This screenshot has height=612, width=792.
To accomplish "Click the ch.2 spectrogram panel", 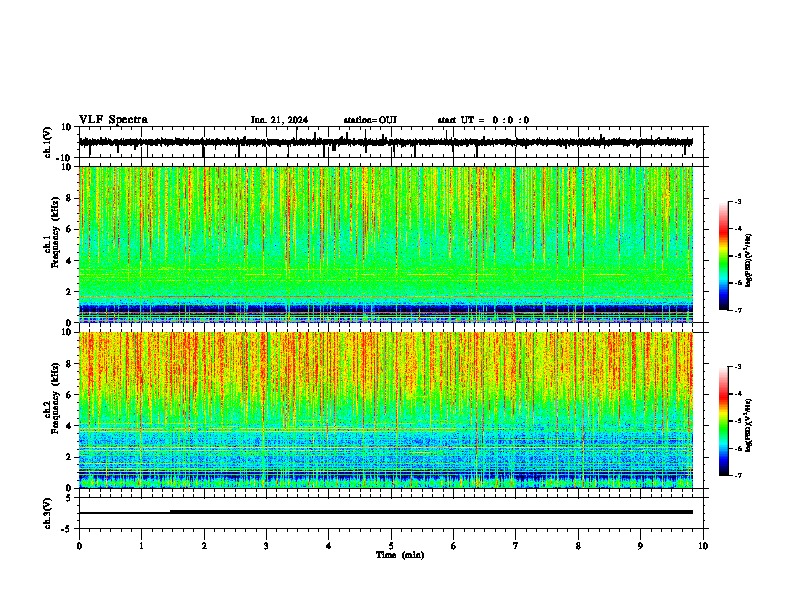I will [386, 410].
